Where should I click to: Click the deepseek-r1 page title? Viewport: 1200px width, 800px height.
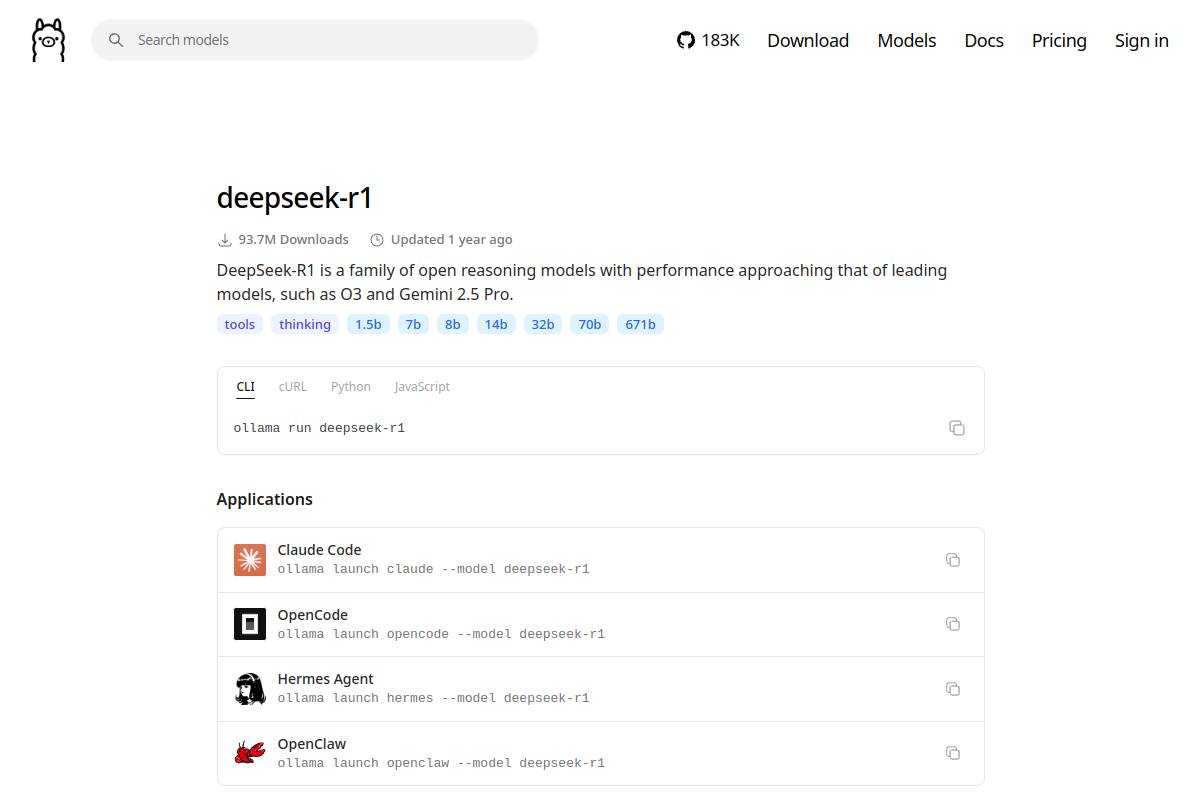coord(295,198)
